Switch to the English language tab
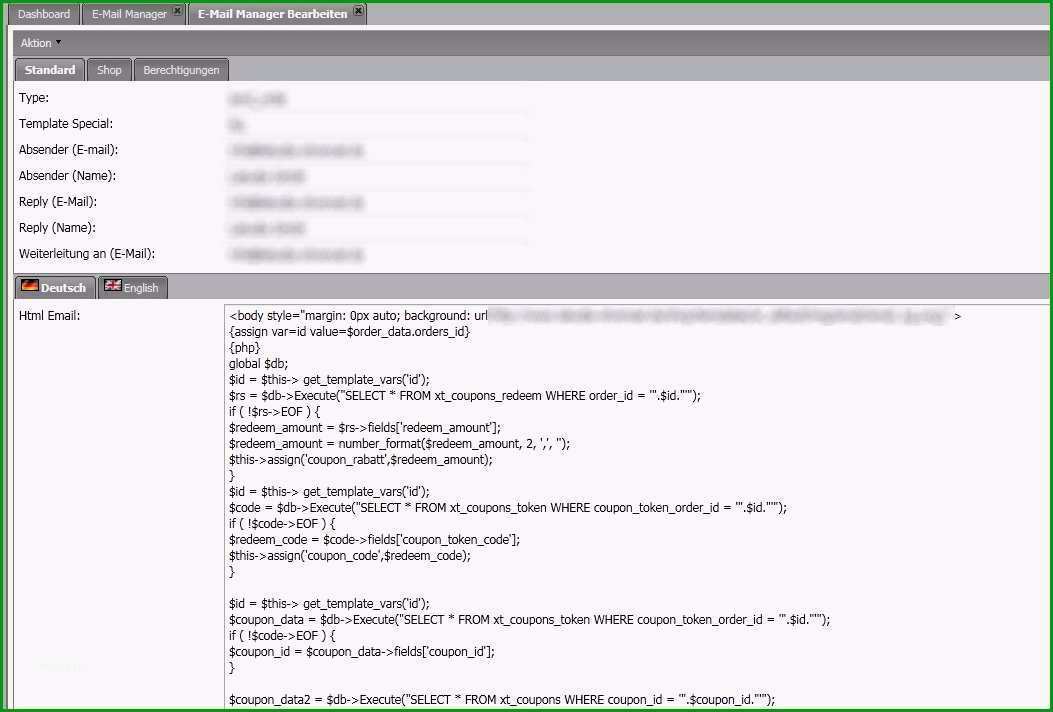Viewport: 1053px width, 712px height. (x=132, y=287)
